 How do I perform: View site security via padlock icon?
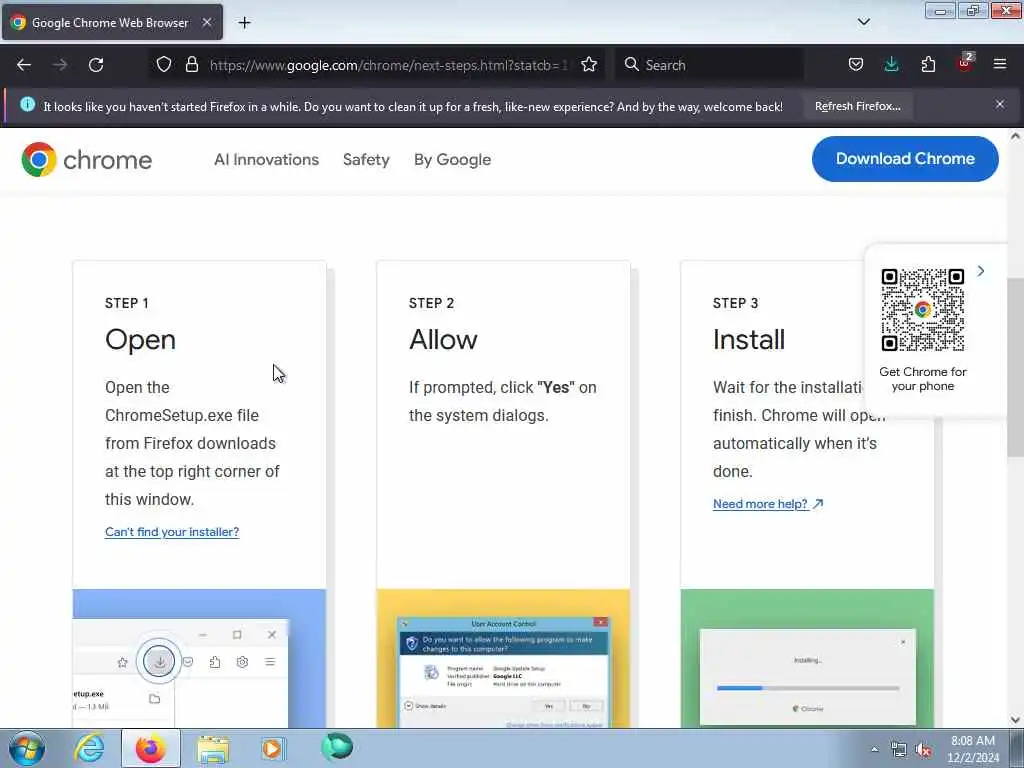(191, 65)
